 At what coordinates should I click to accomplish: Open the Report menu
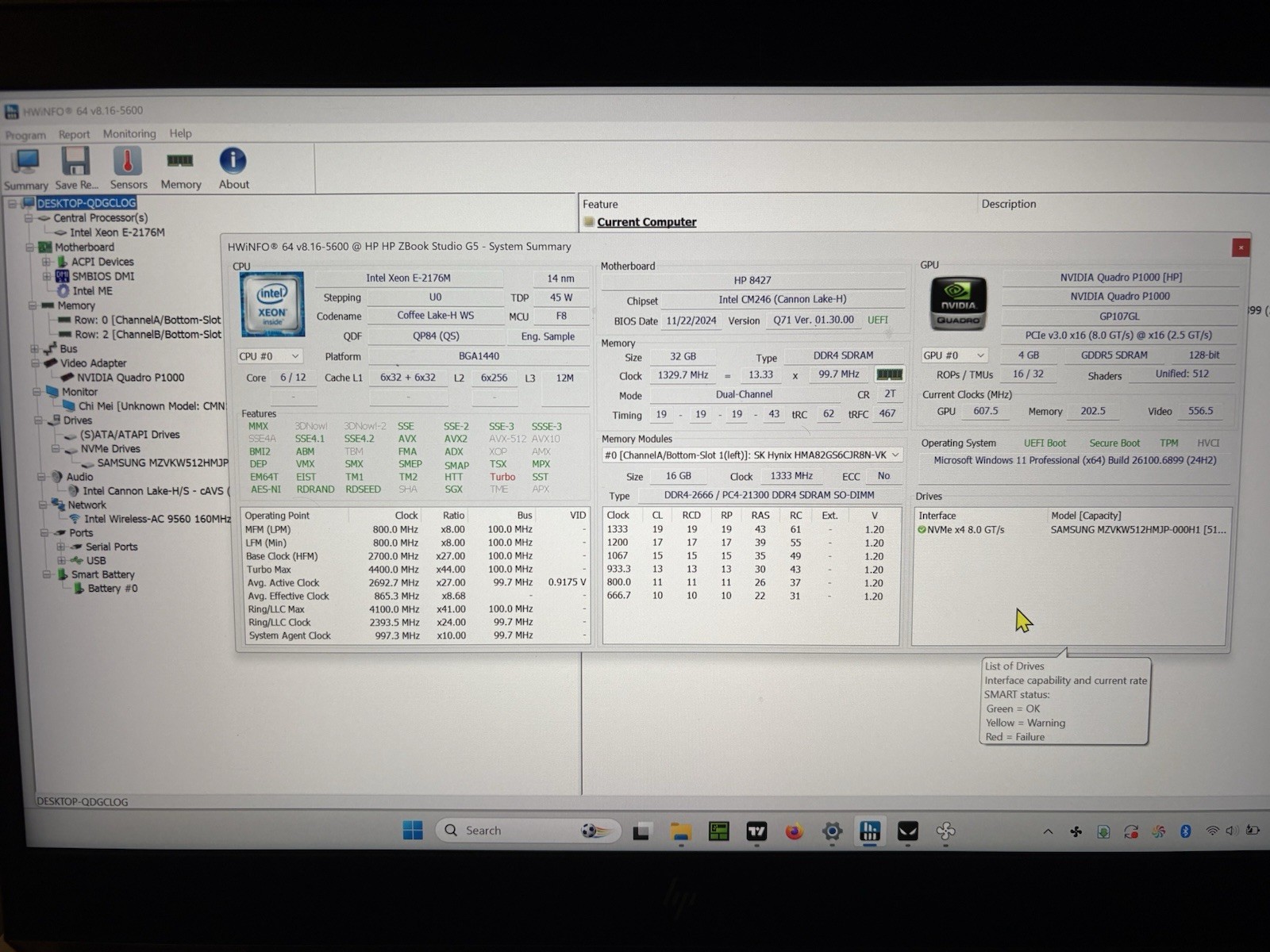tap(74, 134)
